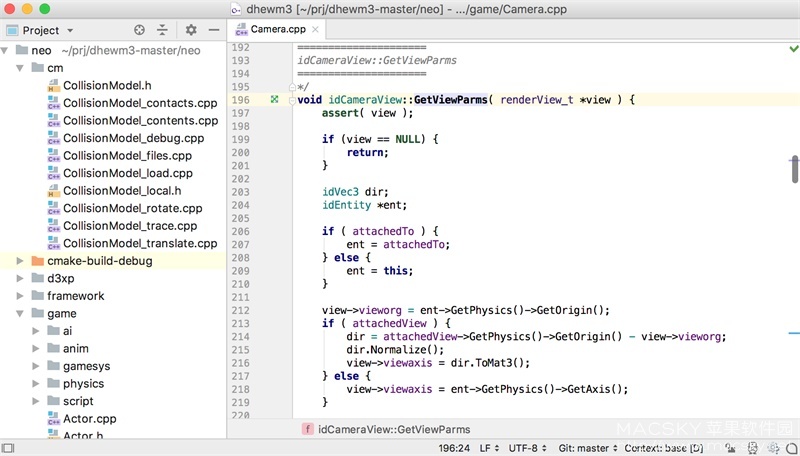Open the Git: master branch menu
Screen dimensions: 800x456
pos(588,448)
